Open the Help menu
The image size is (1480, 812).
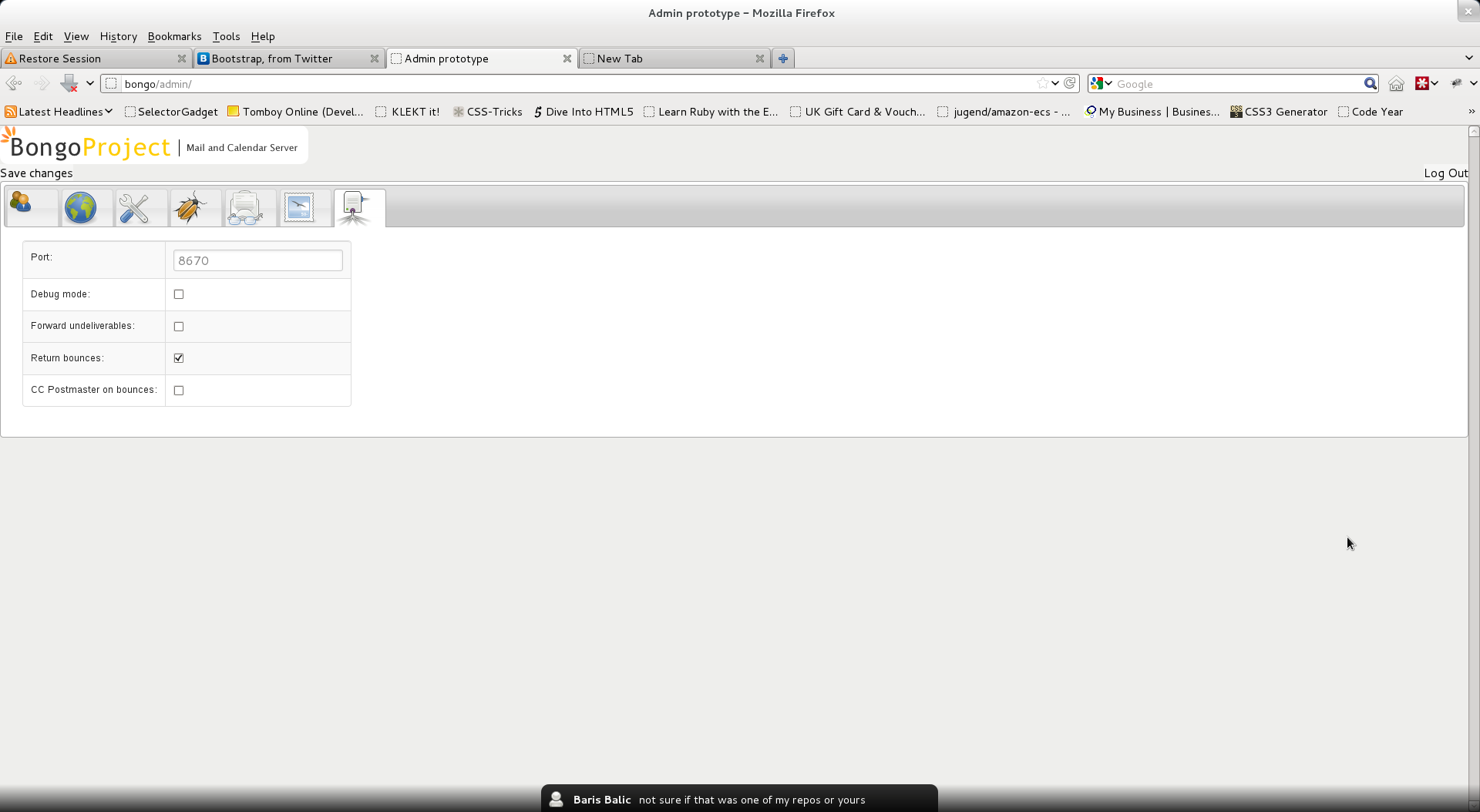click(x=263, y=36)
